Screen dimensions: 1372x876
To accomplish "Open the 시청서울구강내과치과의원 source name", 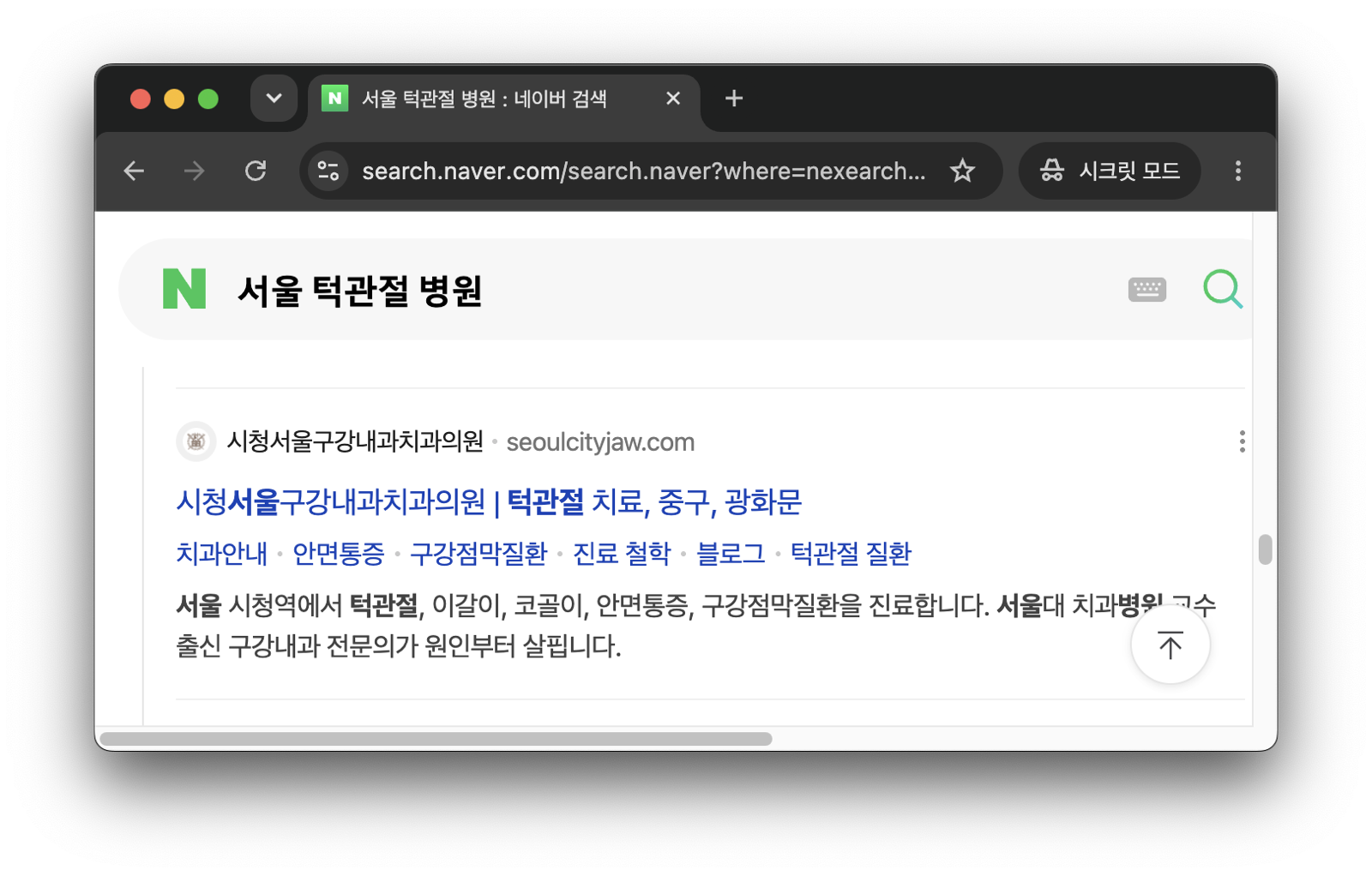I will coord(355,441).
